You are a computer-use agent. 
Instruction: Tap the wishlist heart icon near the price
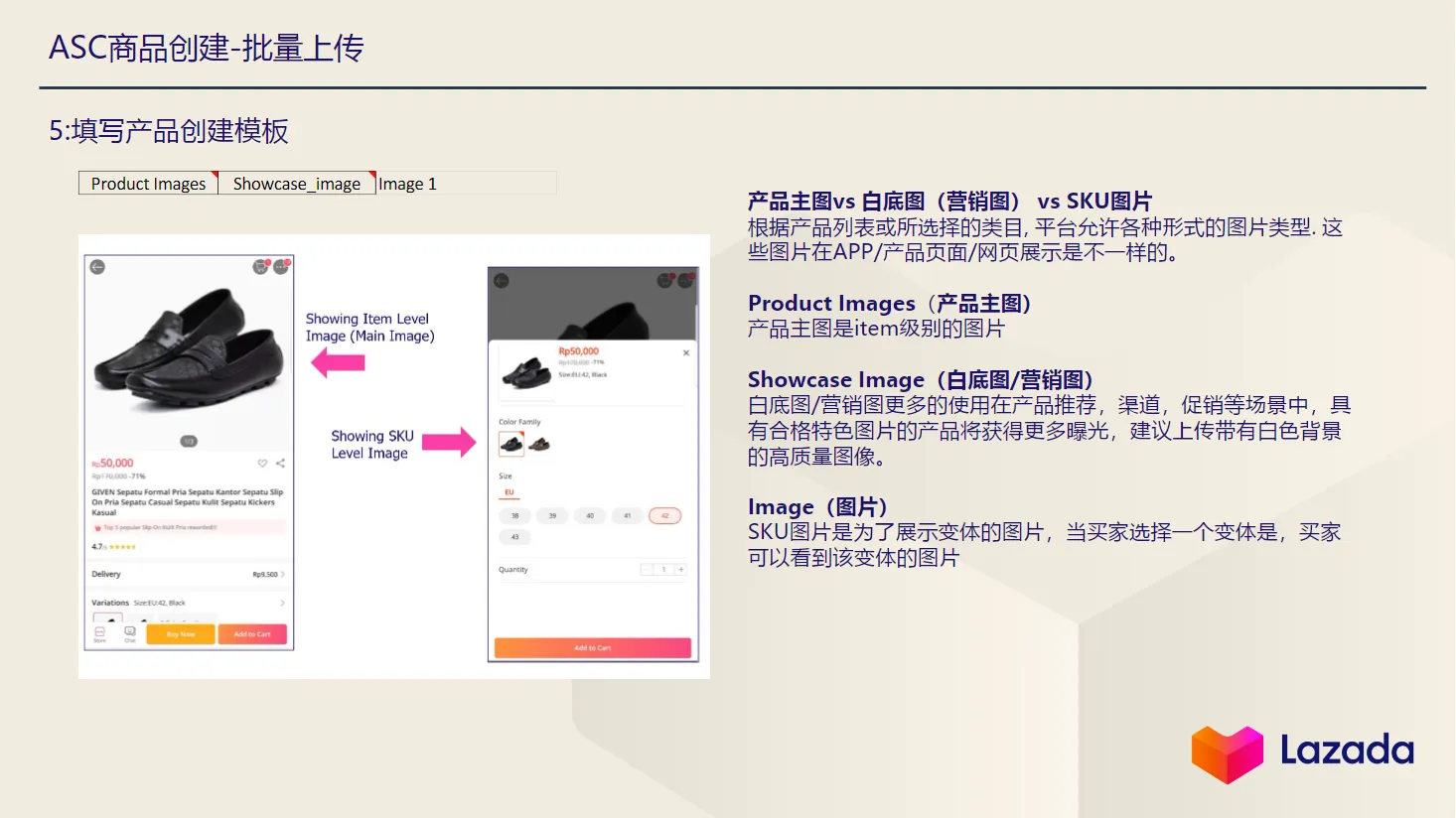tap(262, 464)
